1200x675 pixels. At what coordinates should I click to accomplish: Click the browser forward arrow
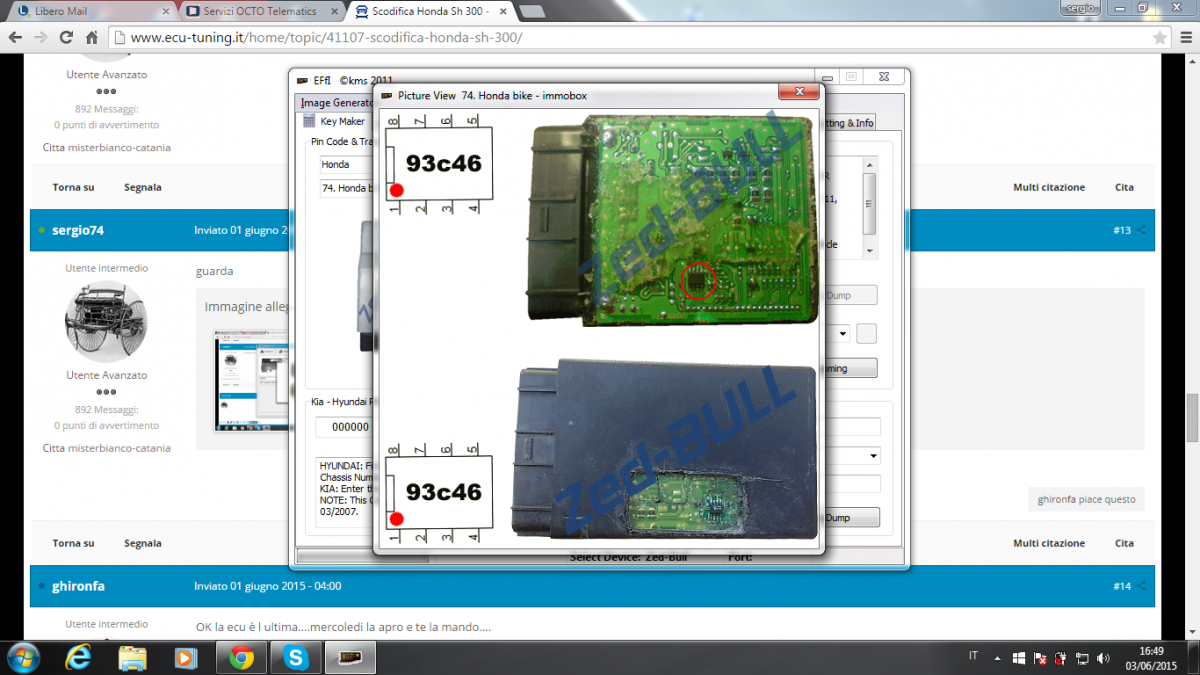point(40,38)
